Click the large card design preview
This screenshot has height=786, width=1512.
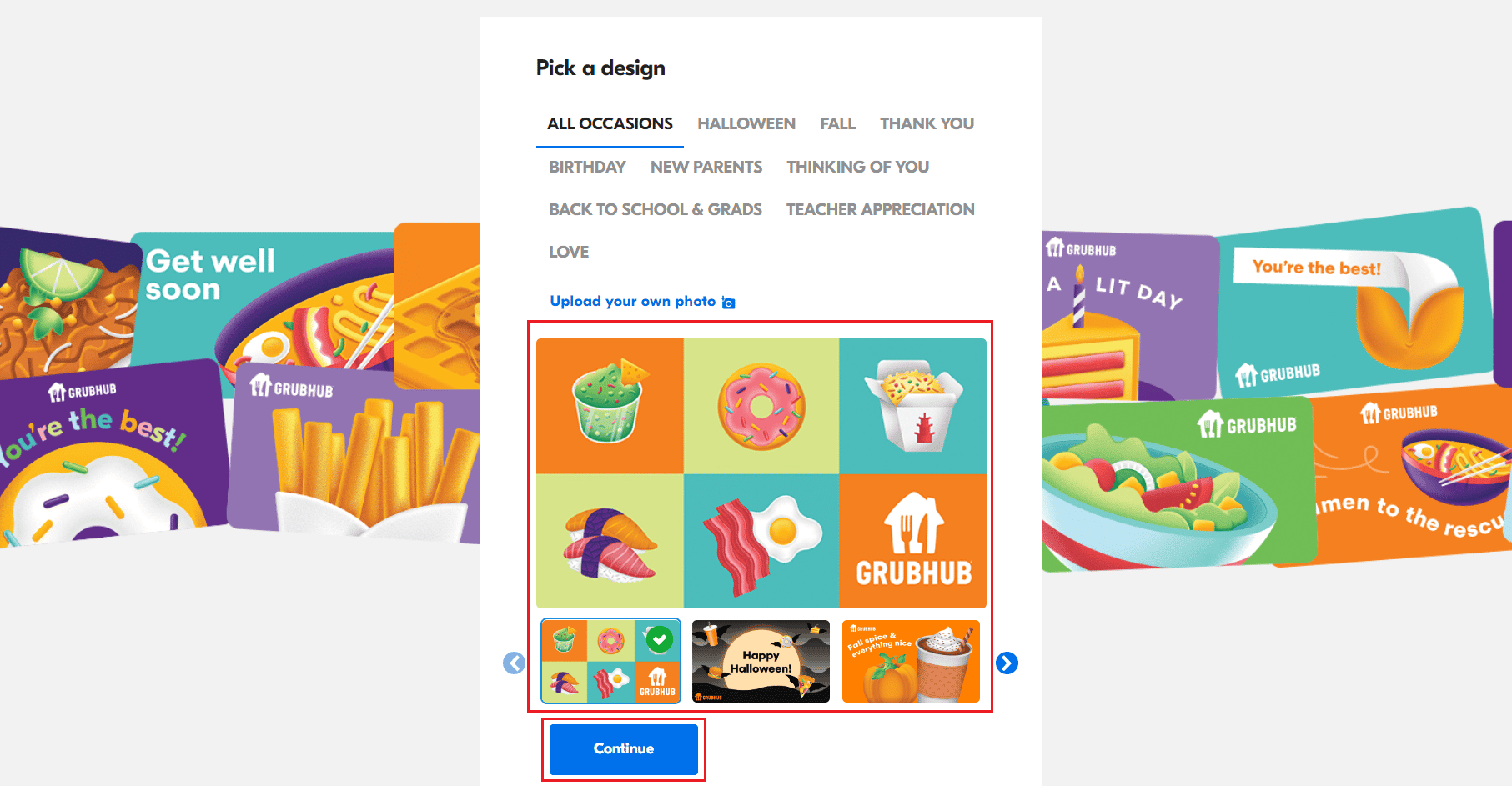pos(761,473)
